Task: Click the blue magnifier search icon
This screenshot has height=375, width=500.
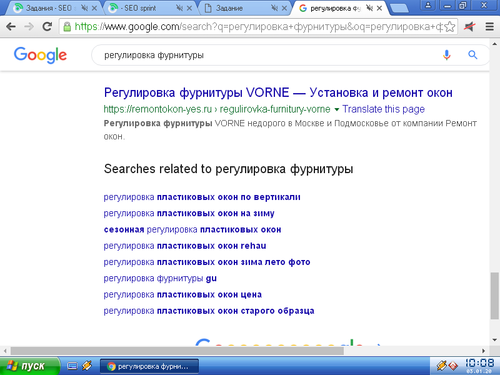Action: (472, 55)
